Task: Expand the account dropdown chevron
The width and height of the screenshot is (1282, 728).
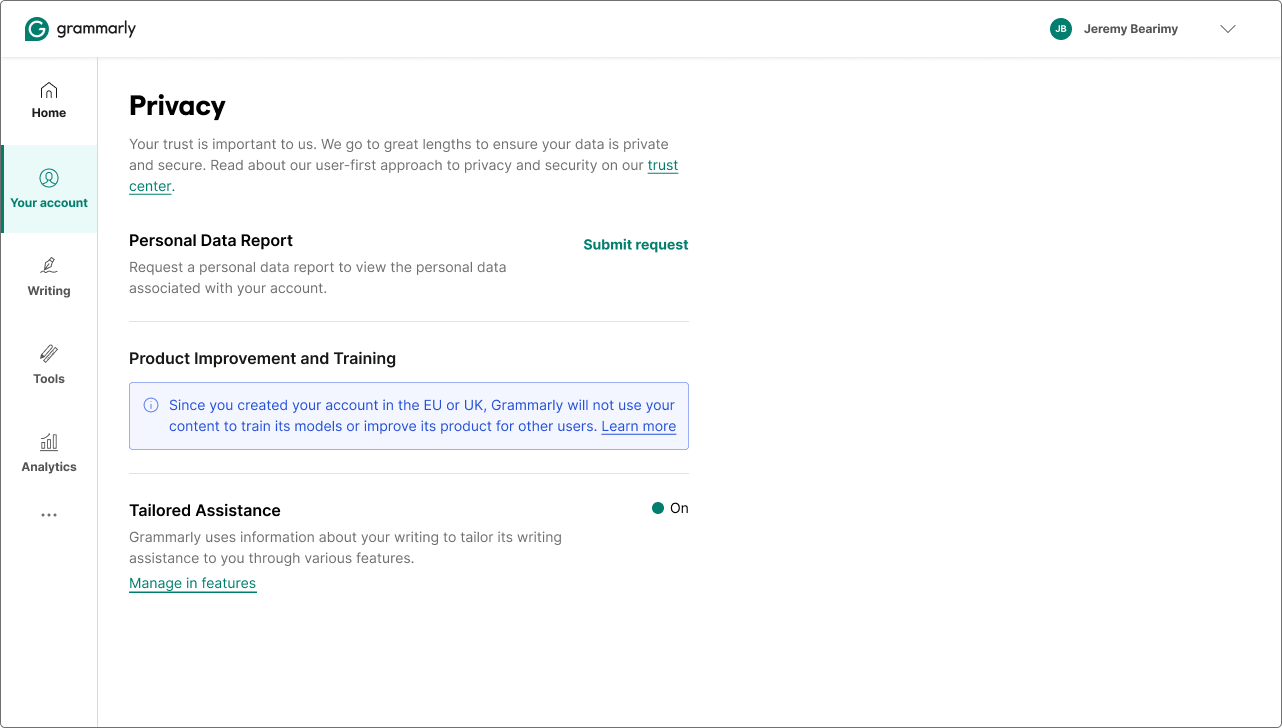Action: (1228, 29)
